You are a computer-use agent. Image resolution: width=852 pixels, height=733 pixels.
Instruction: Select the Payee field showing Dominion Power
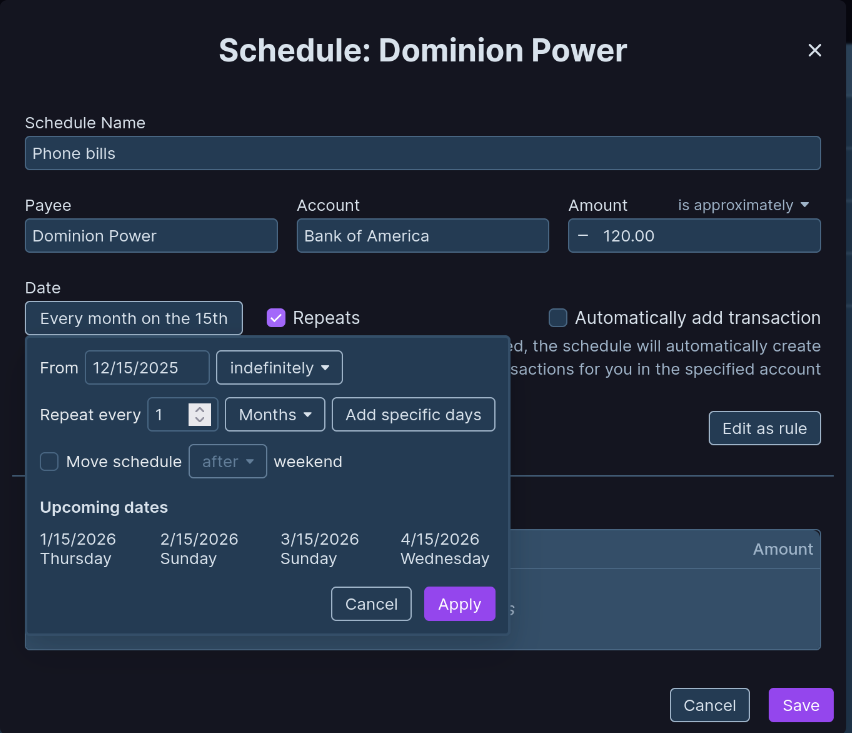(x=151, y=236)
